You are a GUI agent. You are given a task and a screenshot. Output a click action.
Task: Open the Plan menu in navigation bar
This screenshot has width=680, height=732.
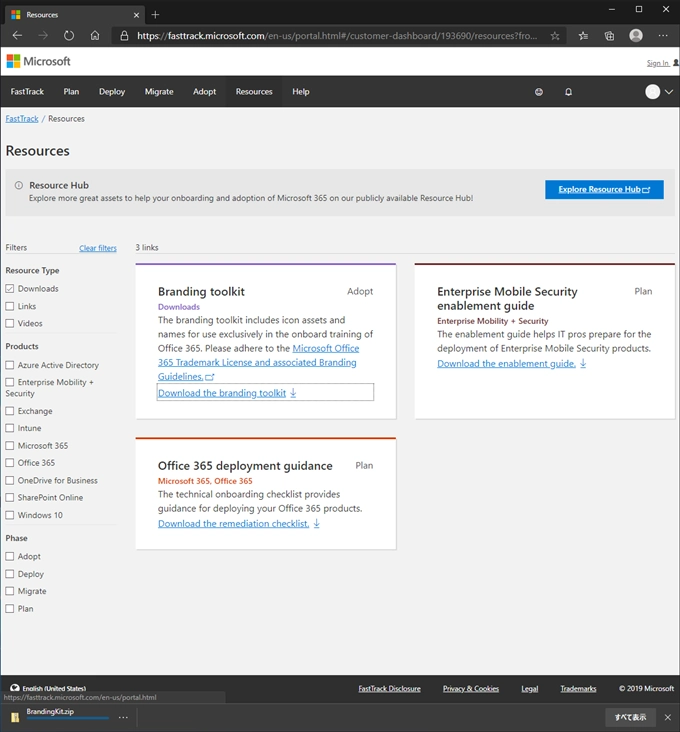click(71, 92)
